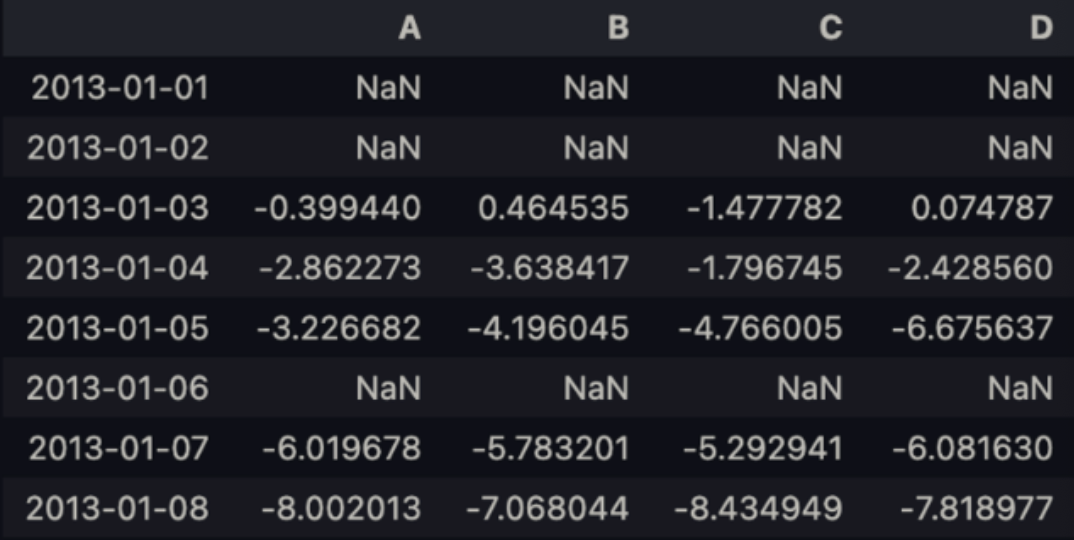This screenshot has height=540, width=1074.
Task: Select row index 2013-01-03
Action: coord(118,208)
